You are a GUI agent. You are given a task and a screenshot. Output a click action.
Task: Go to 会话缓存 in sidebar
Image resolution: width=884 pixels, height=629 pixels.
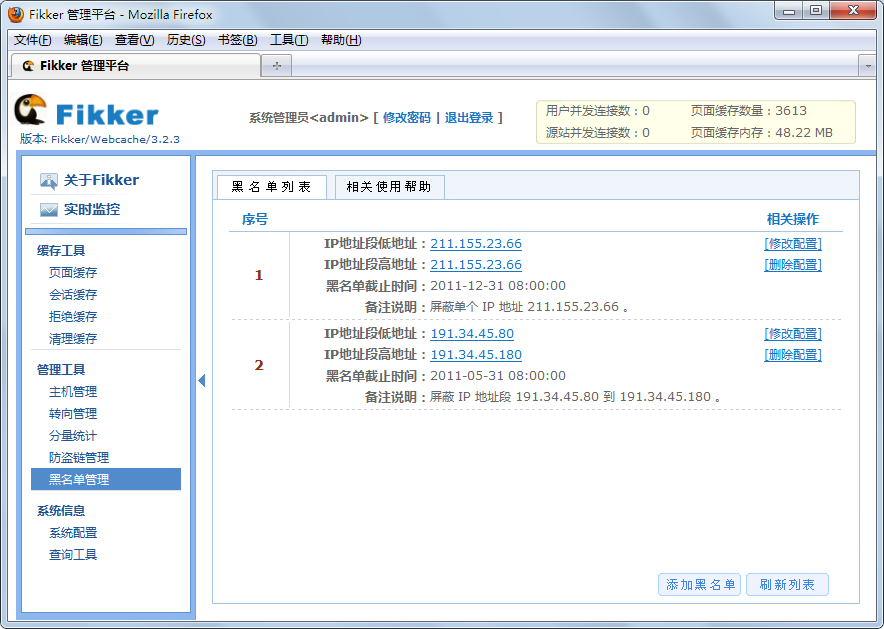point(73,295)
